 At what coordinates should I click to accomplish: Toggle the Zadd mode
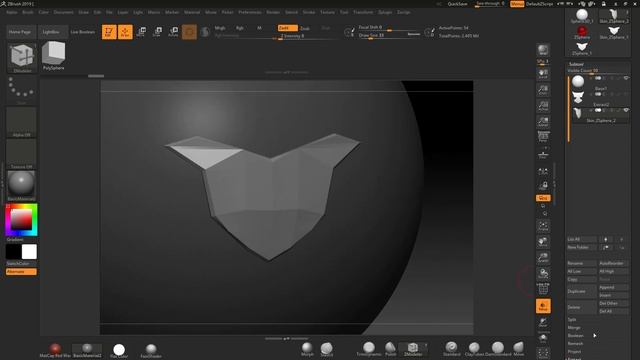click(x=287, y=28)
